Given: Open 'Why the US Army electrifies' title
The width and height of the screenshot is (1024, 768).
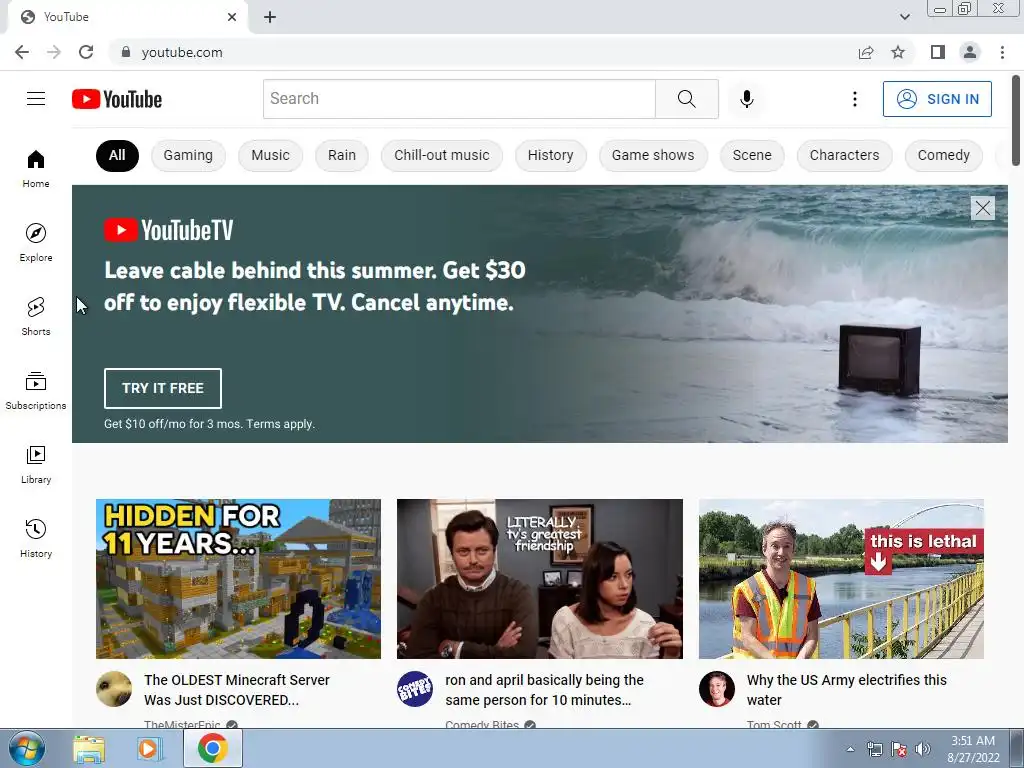Looking at the screenshot, I should click(846, 690).
